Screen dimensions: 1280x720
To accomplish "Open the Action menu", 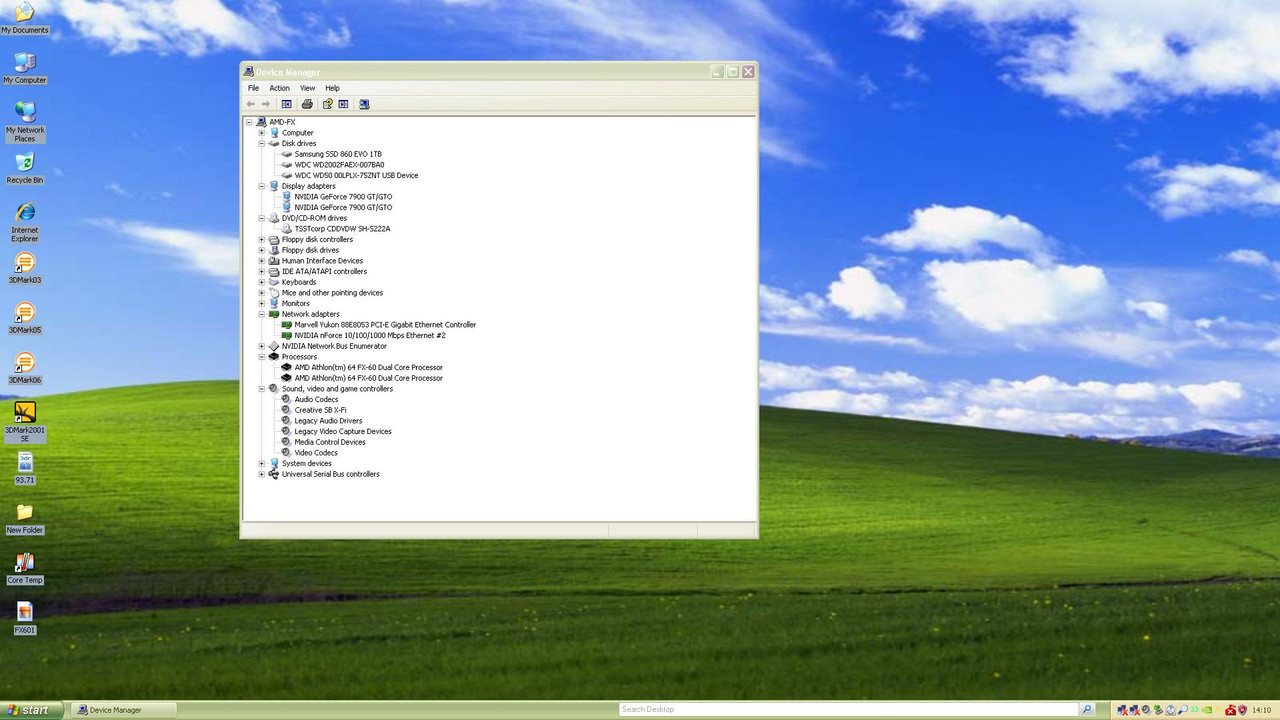I will (279, 88).
